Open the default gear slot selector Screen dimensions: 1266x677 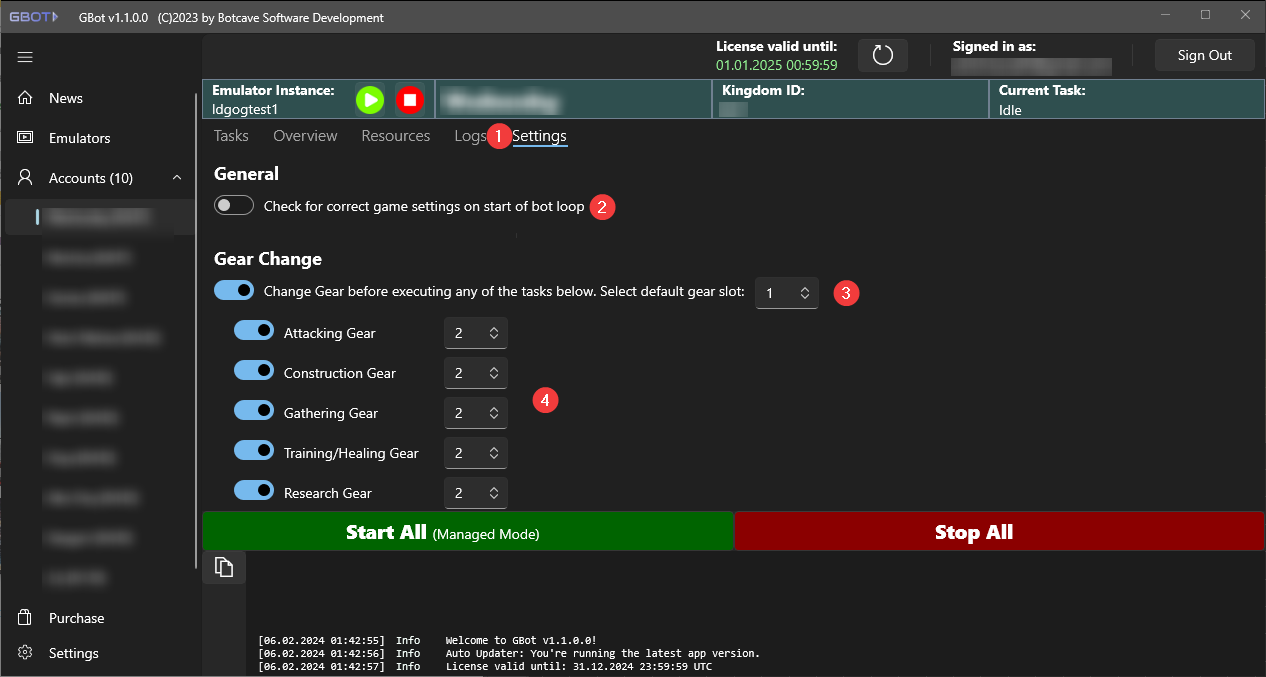click(787, 293)
